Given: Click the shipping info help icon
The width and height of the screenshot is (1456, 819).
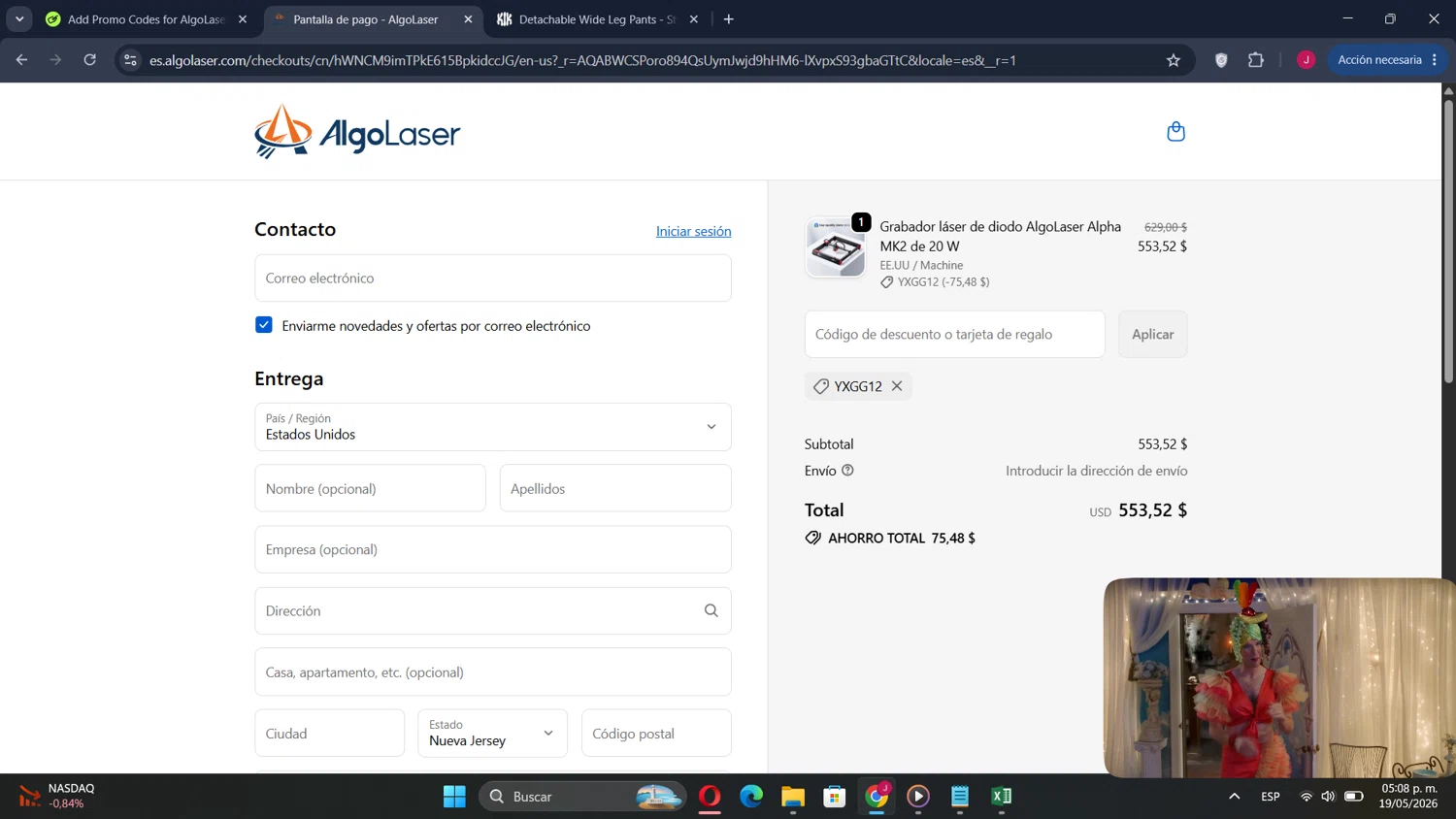Looking at the screenshot, I should coord(847,471).
